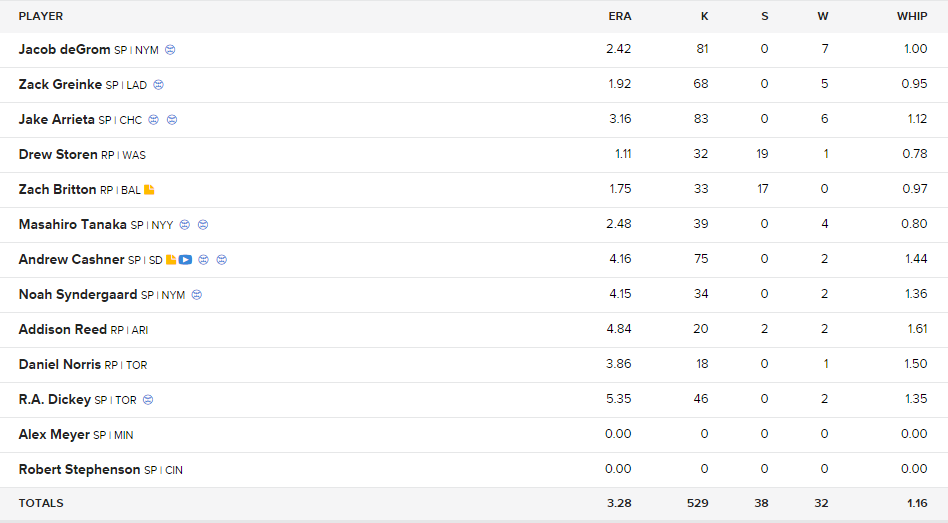Click the W wins column header

823,16
